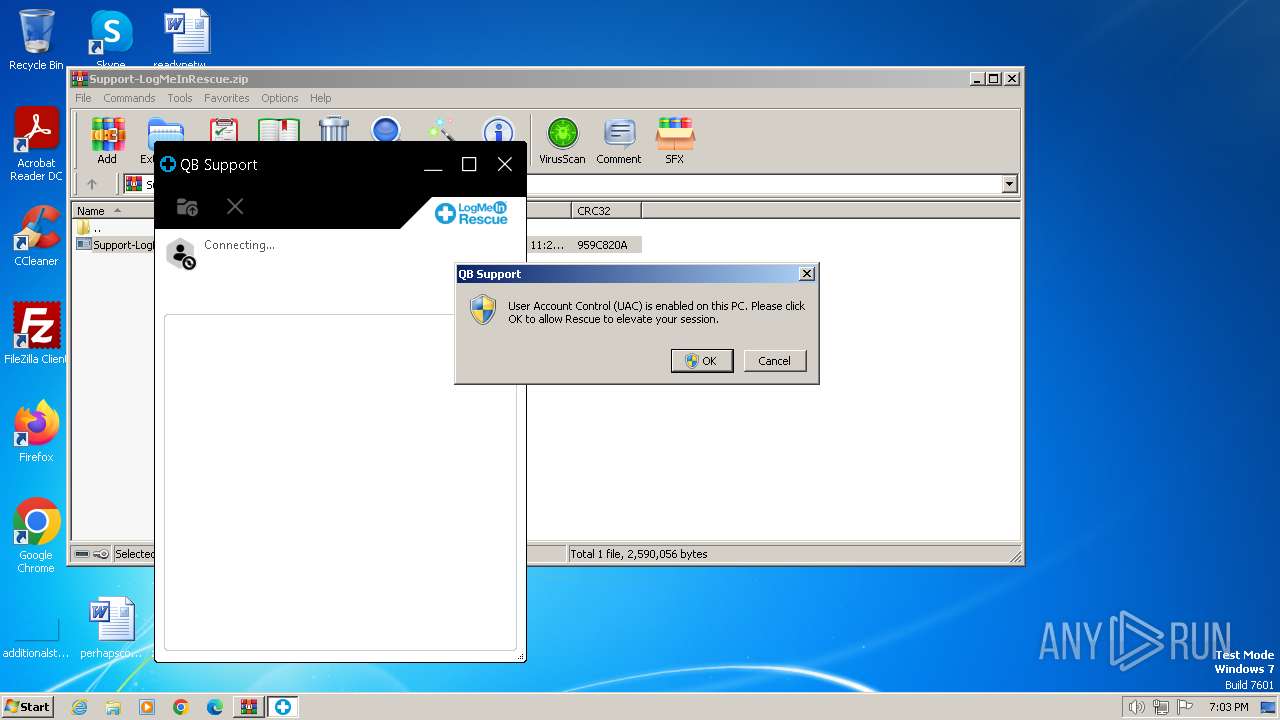The image size is (1280, 720).
Task: Run VirusScan from the WinRAR toolbar
Action: pyautogui.click(x=562, y=140)
